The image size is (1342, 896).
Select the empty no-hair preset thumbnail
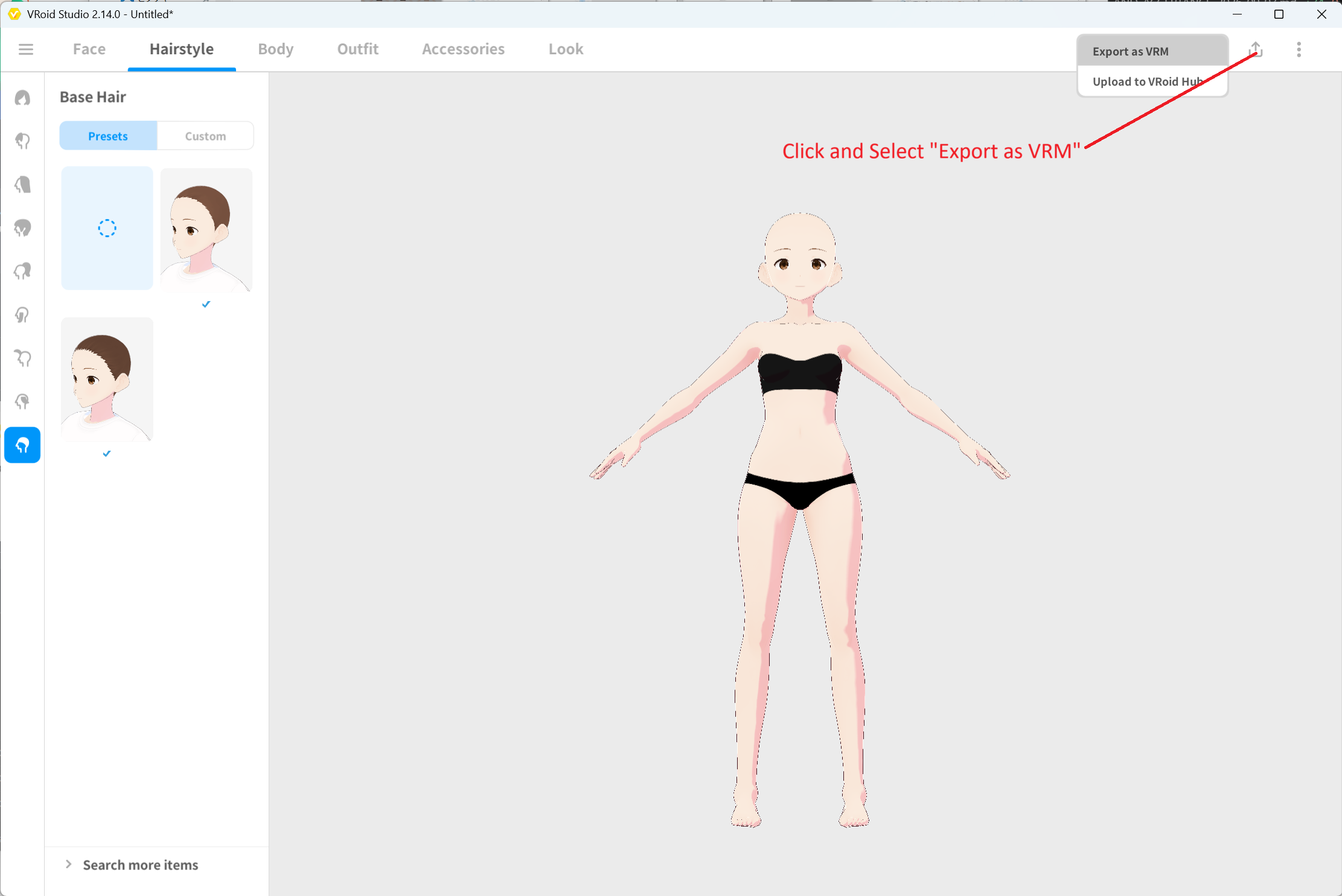[107, 228]
